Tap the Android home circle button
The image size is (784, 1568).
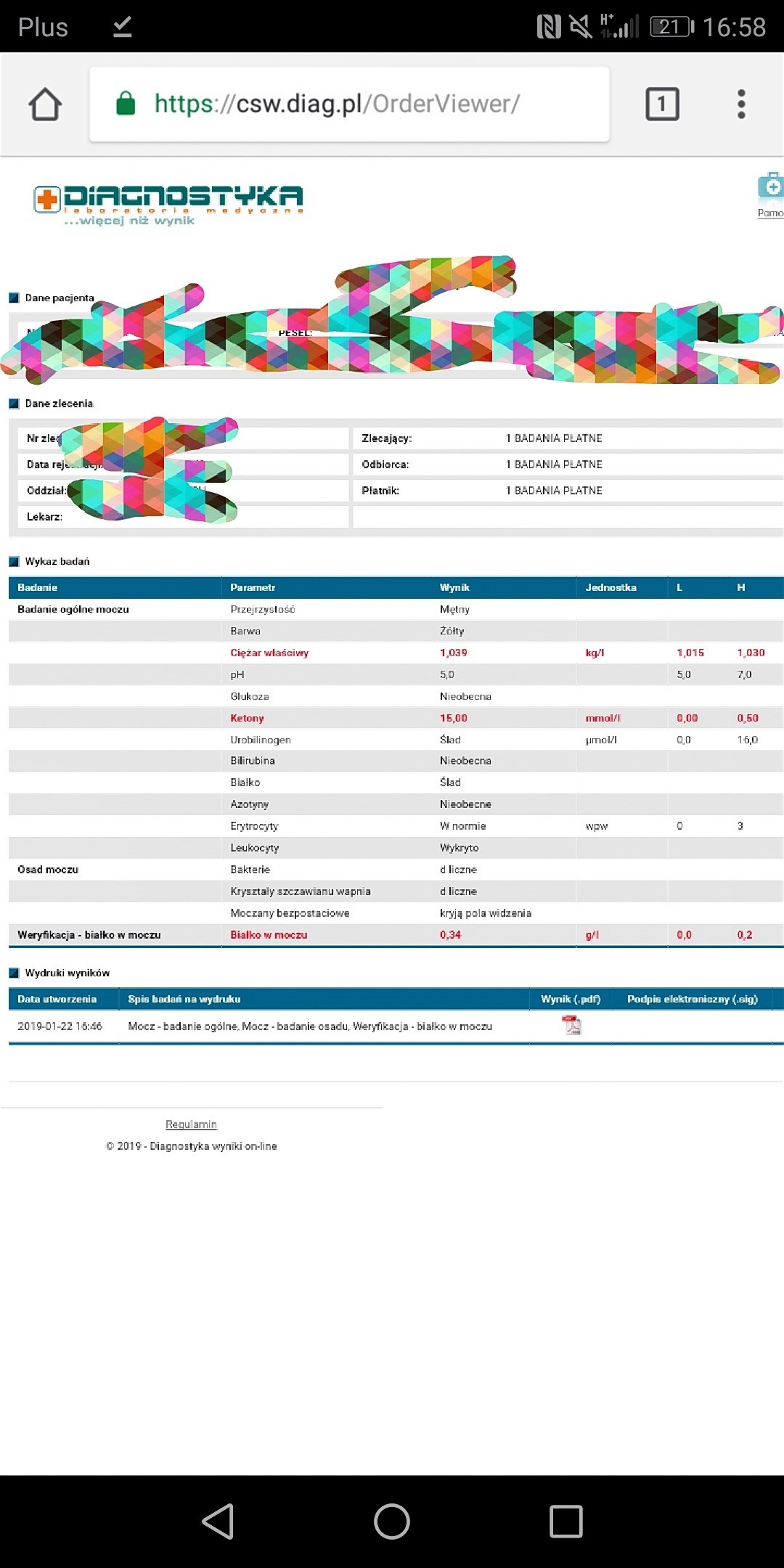tap(392, 1521)
